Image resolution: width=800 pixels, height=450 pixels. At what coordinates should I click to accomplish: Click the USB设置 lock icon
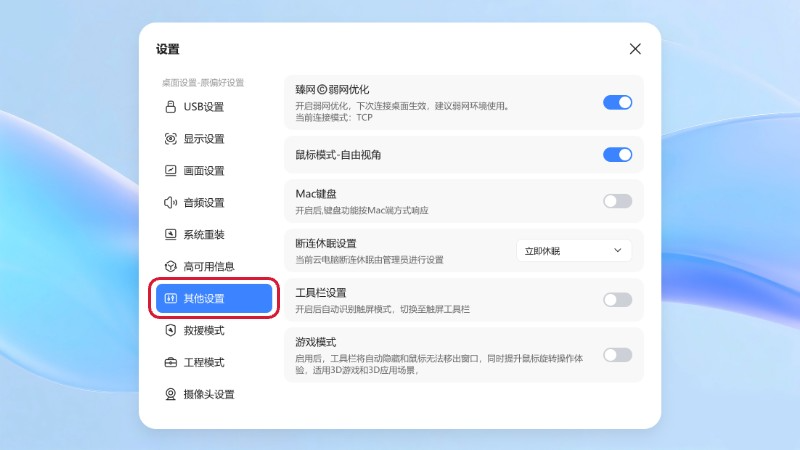[x=170, y=107]
